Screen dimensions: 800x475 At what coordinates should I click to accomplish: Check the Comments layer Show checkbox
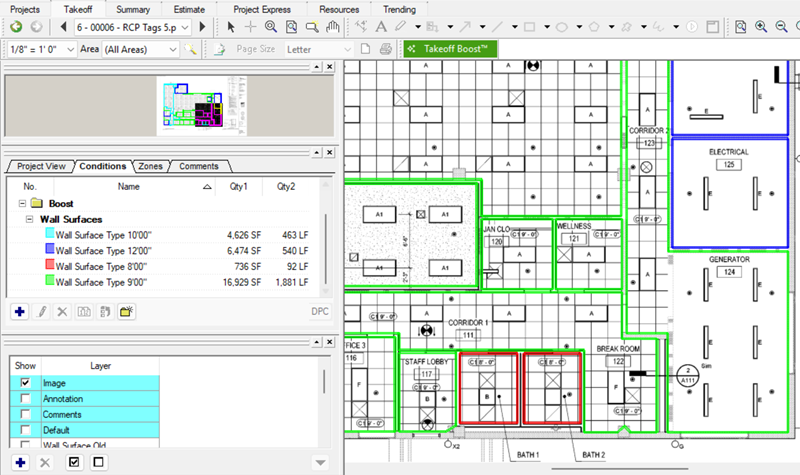pos(25,414)
